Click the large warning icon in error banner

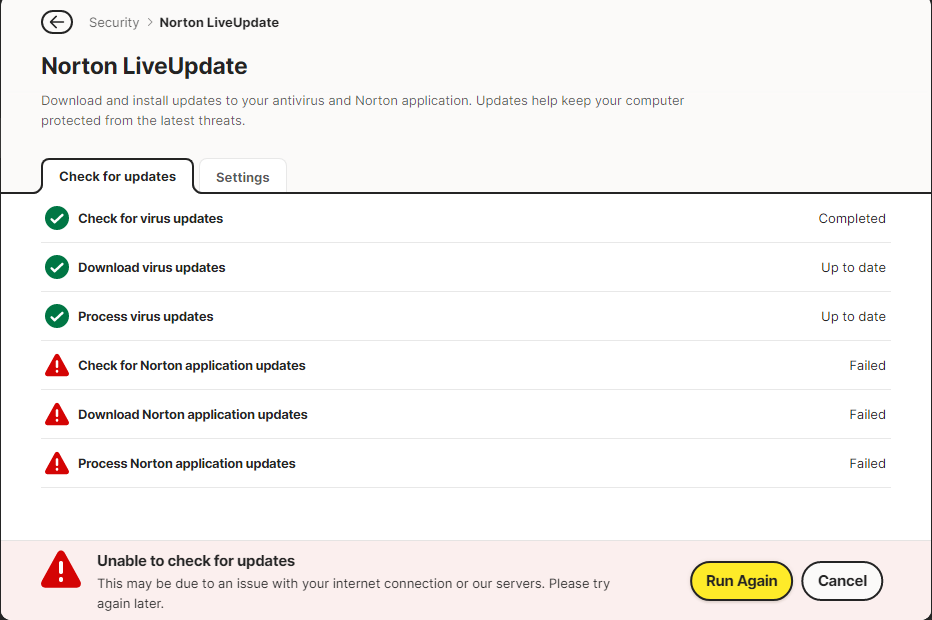click(x=61, y=570)
